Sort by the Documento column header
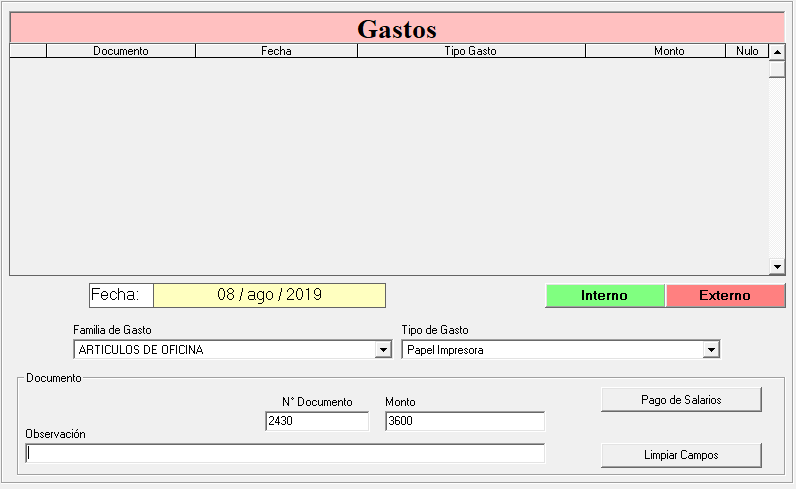 coord(120,51)
